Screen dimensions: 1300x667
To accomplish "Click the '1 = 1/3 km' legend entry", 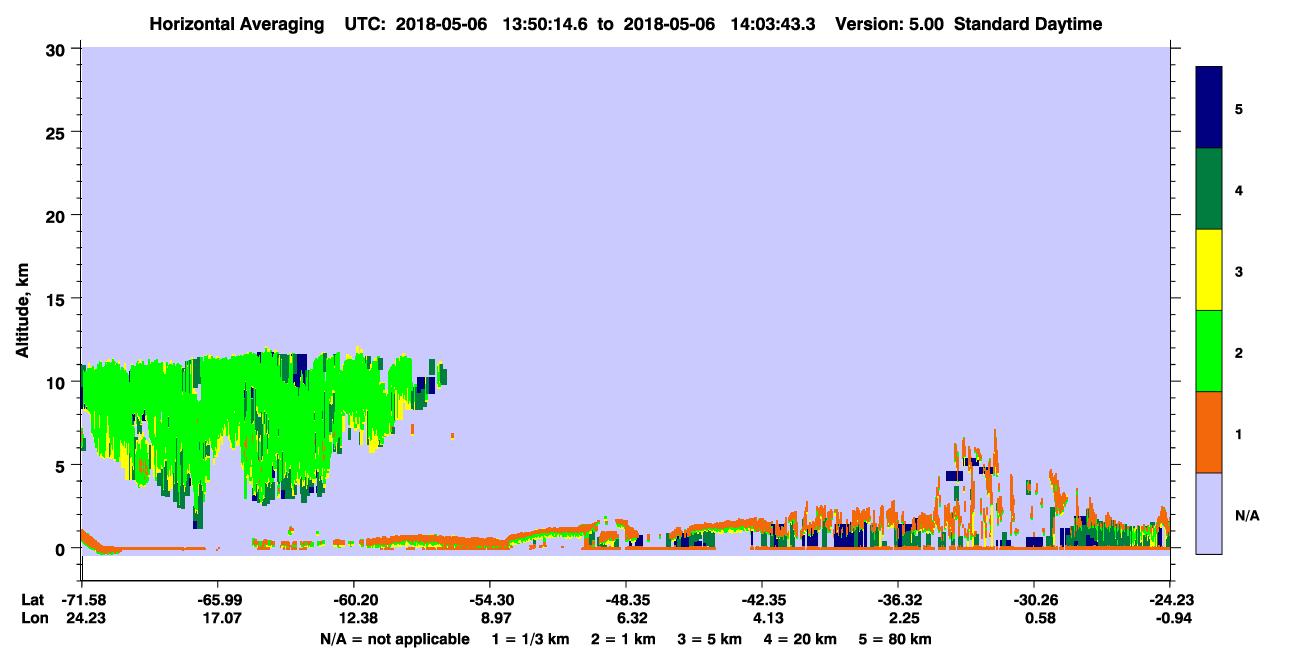I will coord(532,639).
